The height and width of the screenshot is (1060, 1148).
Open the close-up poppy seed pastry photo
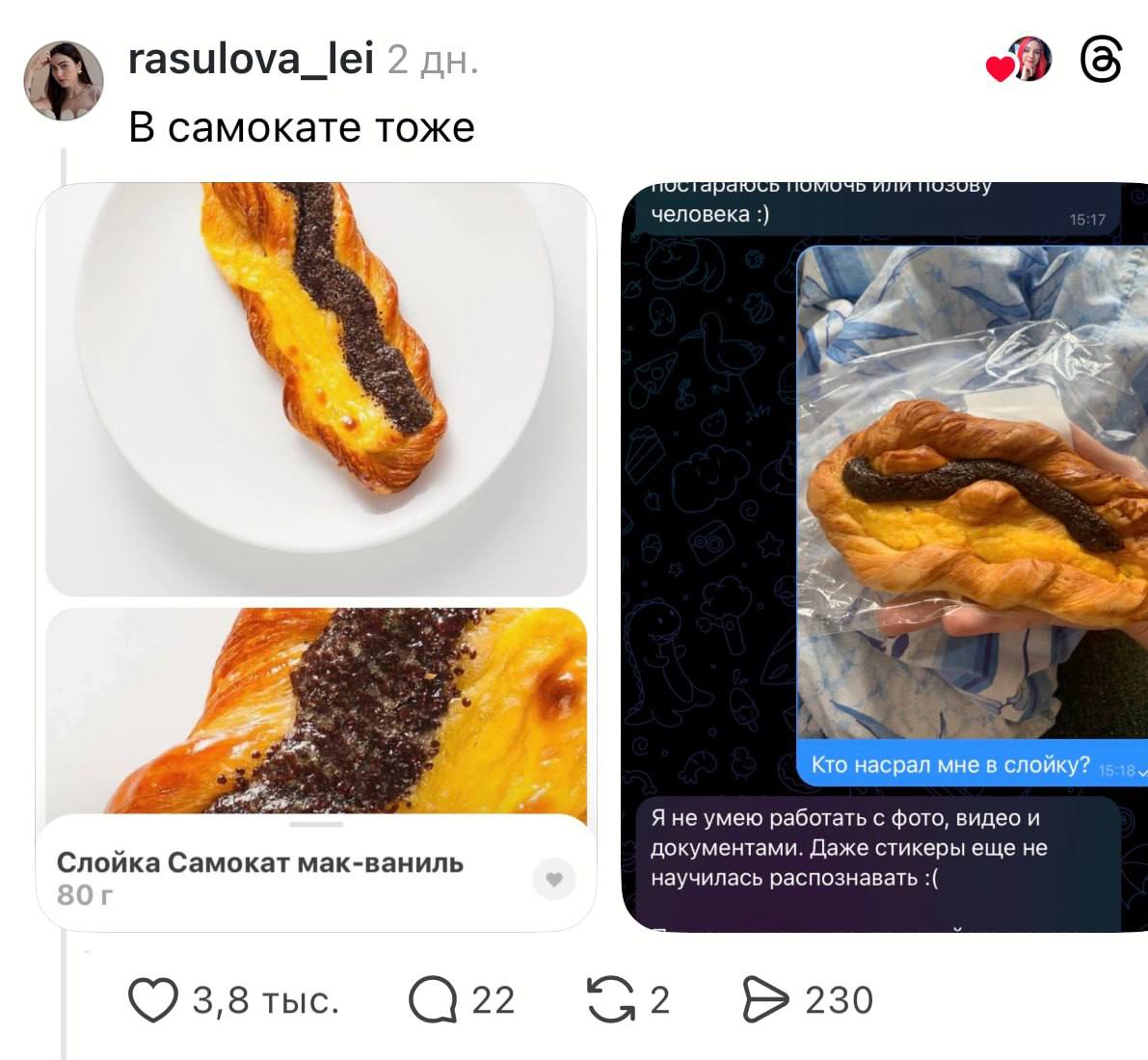point(316,711)
